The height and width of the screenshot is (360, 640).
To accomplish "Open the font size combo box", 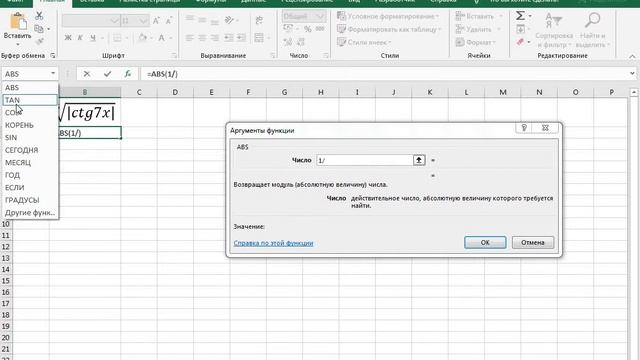I will [135, 20].
